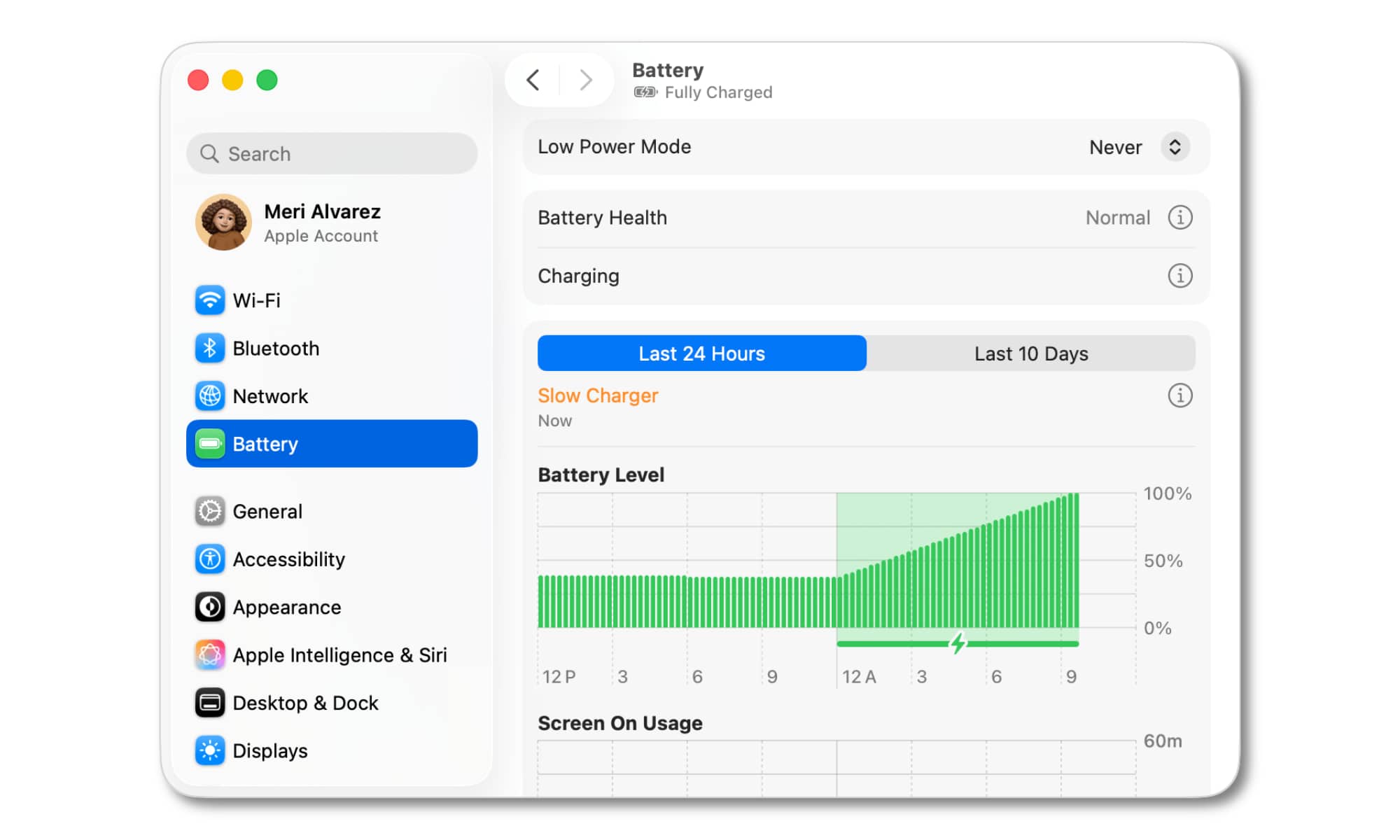Click the back navigation chevron
Image resolution: width=1400 pixels, height=840 pixels.
(x=533, y=80)
